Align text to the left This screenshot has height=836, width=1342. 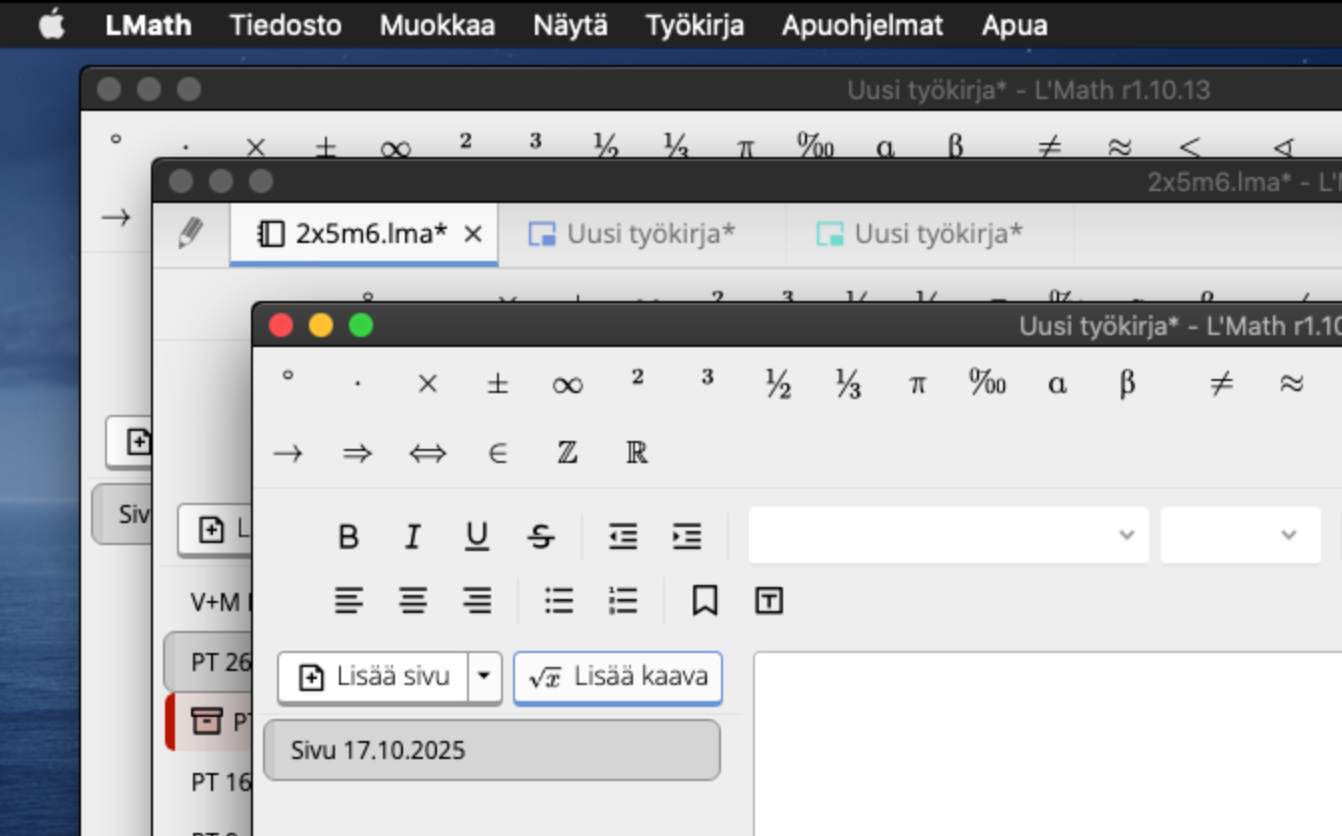coord(348,601)
